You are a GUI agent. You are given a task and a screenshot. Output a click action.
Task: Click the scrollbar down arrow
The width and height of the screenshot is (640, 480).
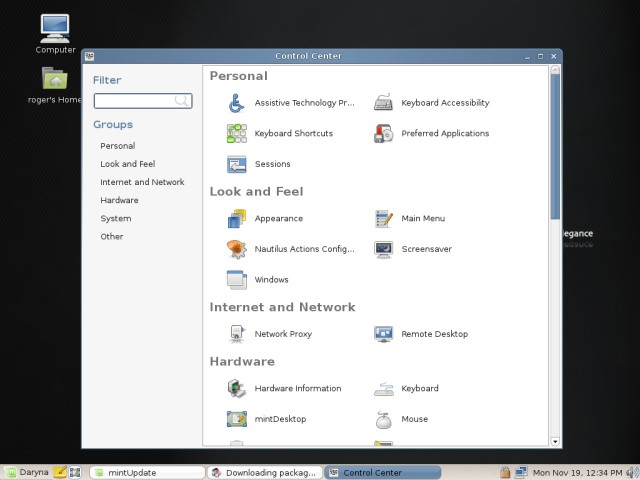coord(555,441)
